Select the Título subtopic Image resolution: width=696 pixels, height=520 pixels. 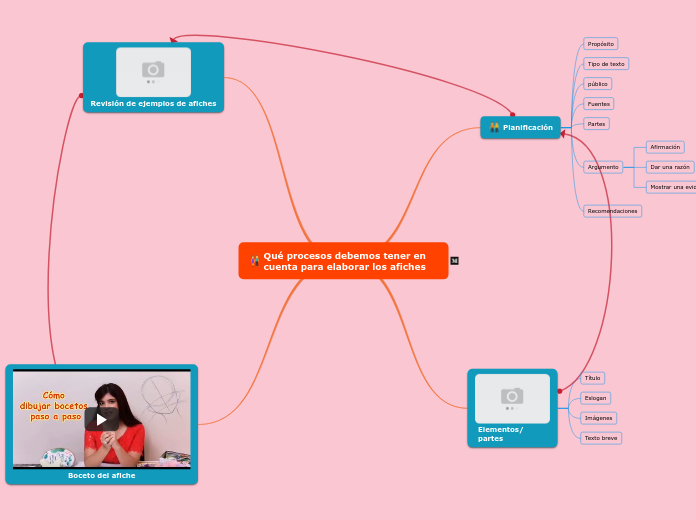(x=592, y=378)
